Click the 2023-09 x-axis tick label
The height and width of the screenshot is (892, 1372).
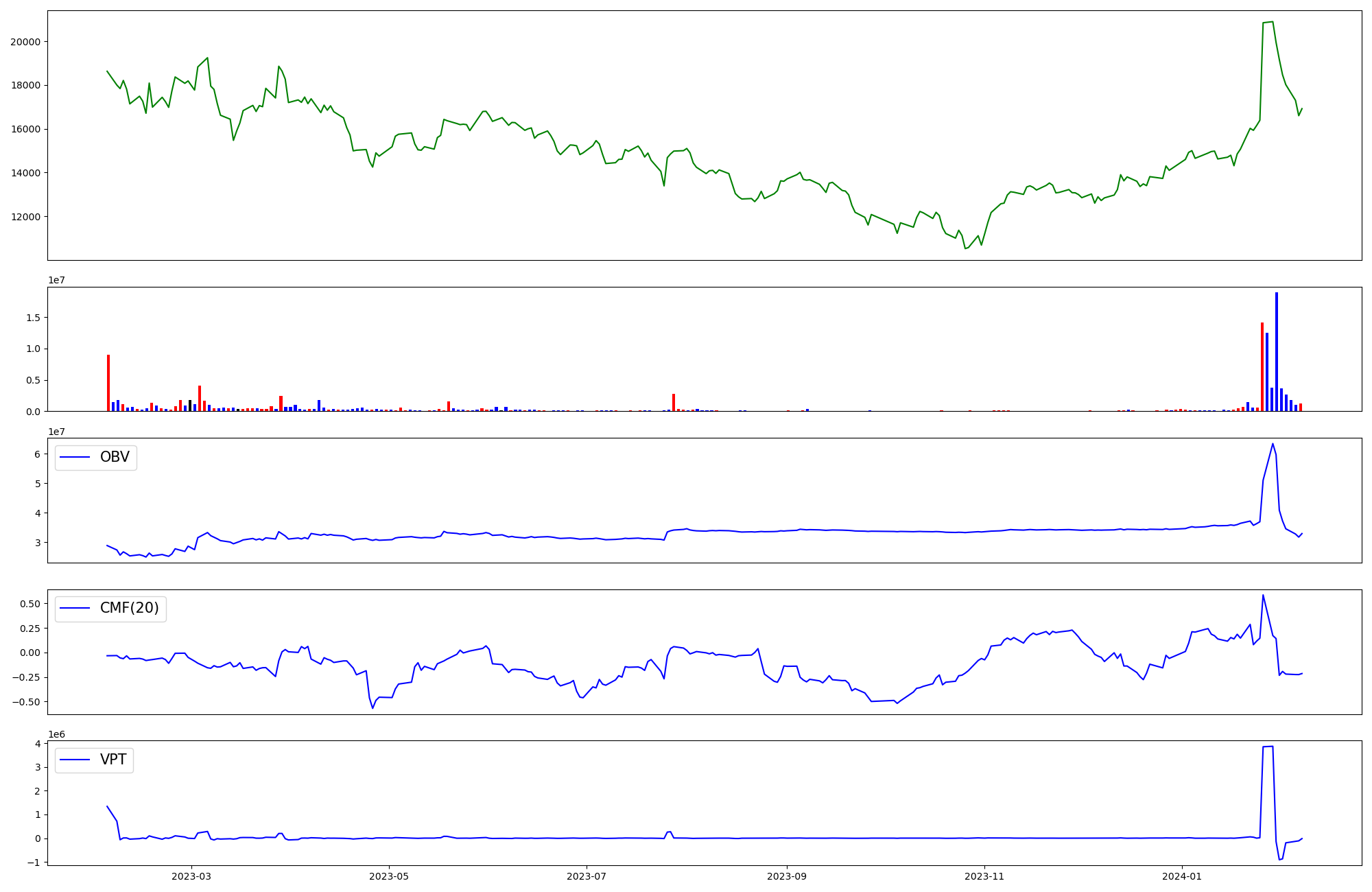click(787, 876)
